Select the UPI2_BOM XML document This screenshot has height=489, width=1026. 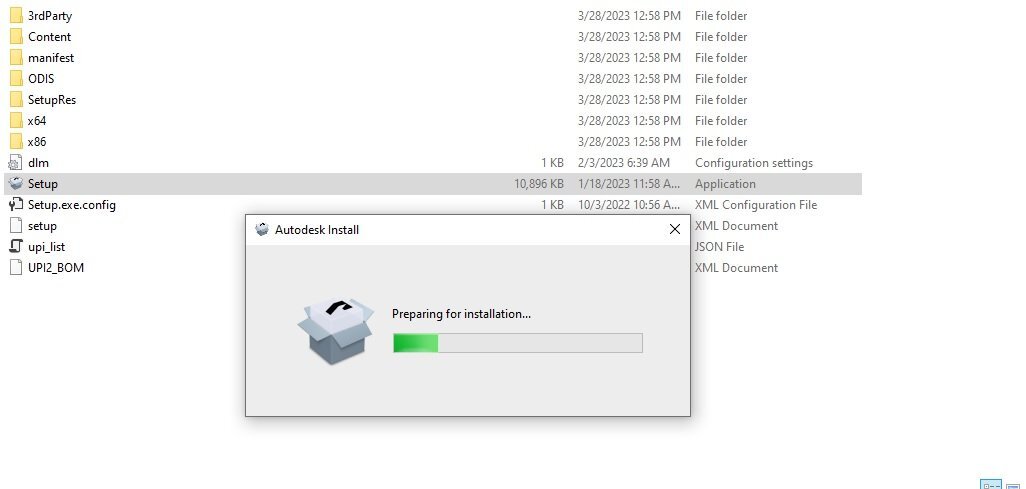pos(56,268)
